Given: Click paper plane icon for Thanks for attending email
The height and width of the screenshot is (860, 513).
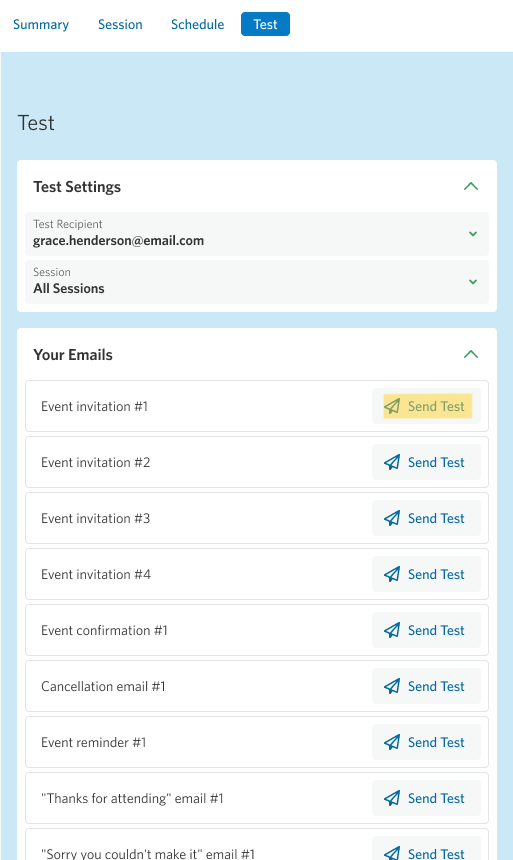Looking at the screenshot, I should point(392,798).
